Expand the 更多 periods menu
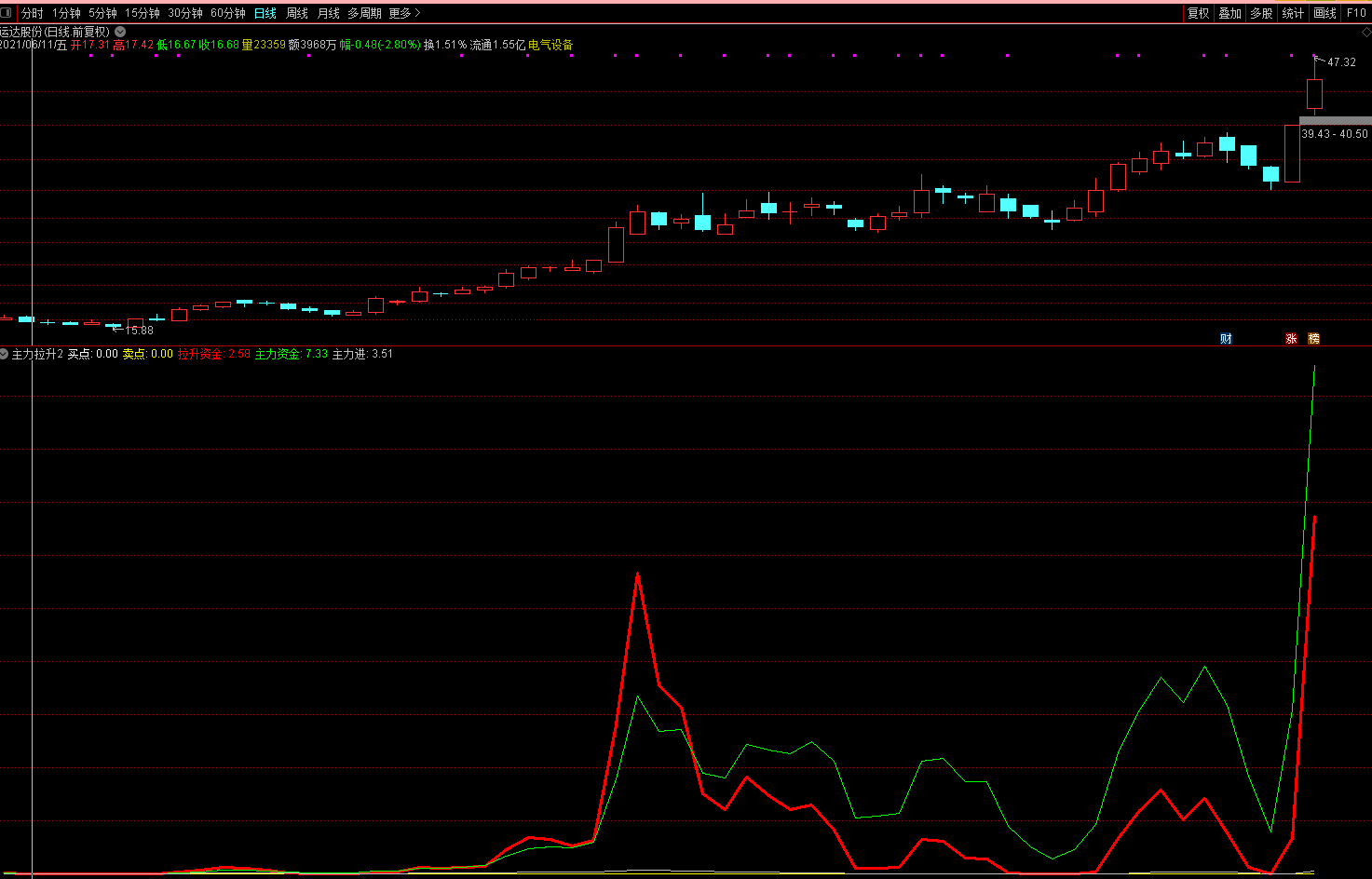 [404, 13]
